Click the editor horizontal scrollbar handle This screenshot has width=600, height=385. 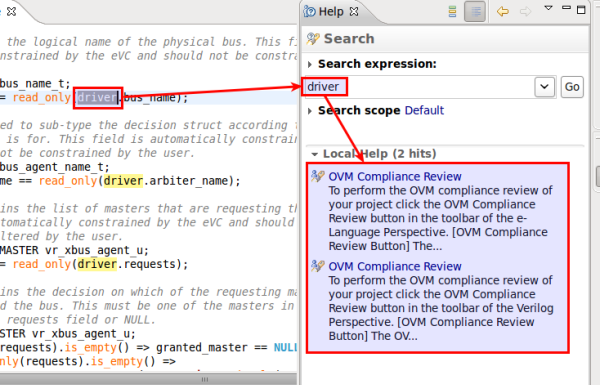[205, 379]
